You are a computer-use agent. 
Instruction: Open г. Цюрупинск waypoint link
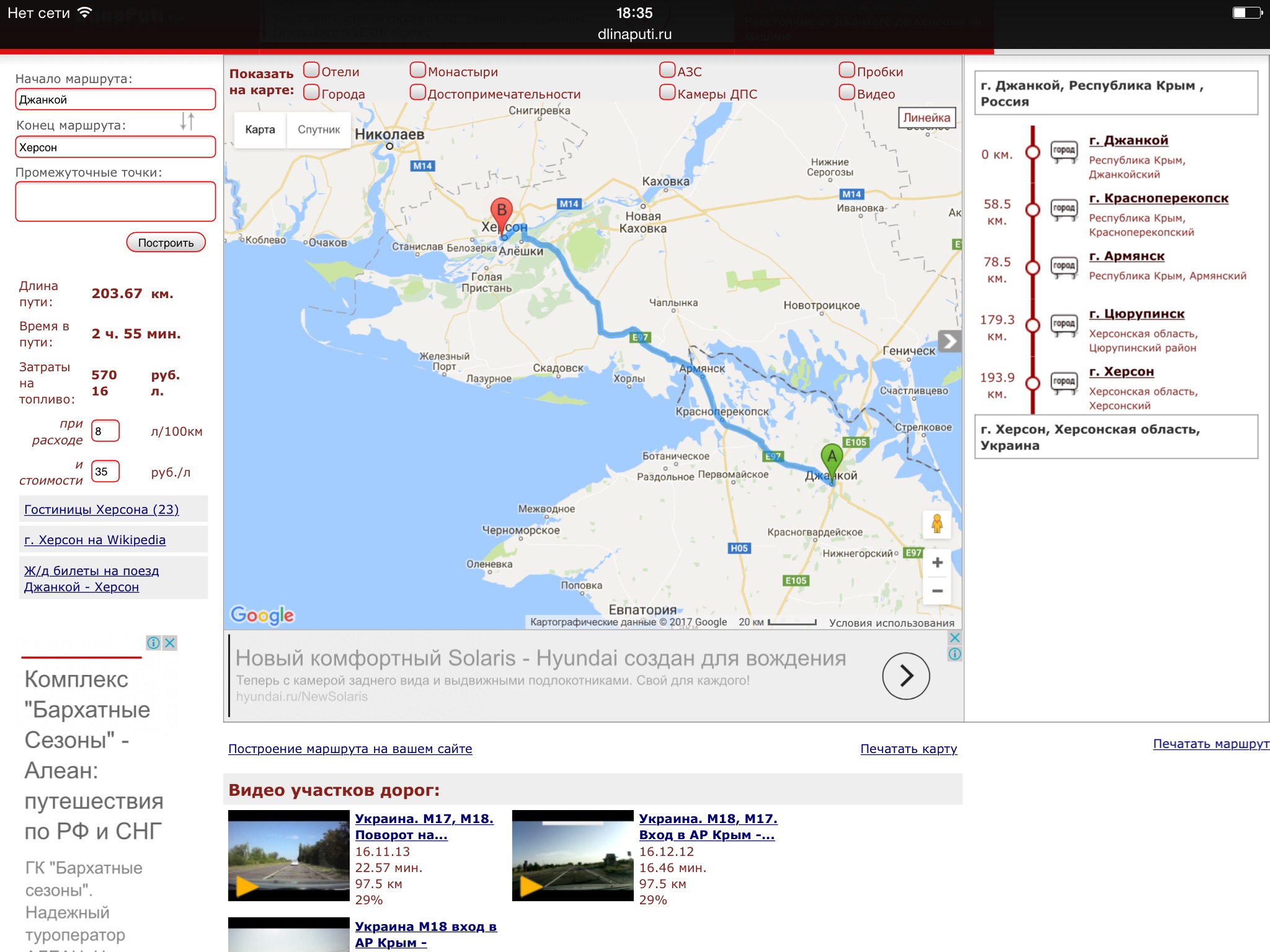pos(1137,314)
